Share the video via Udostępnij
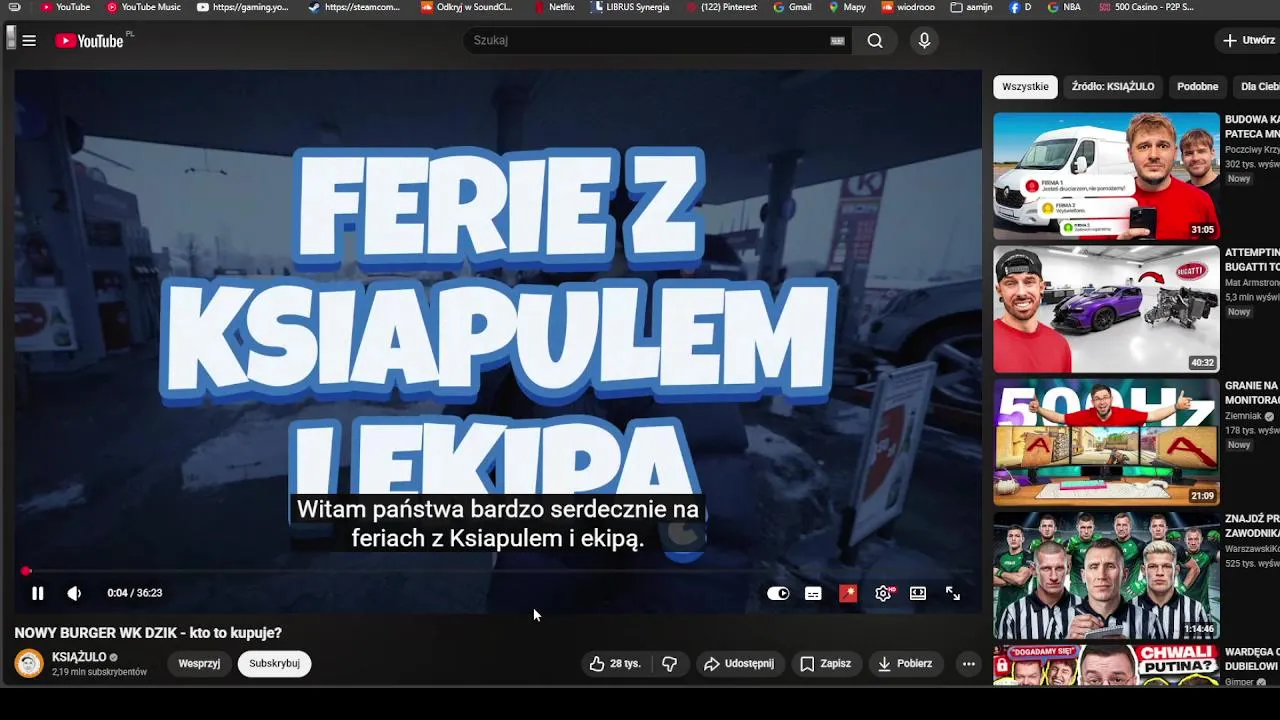 tap(738, 663)
